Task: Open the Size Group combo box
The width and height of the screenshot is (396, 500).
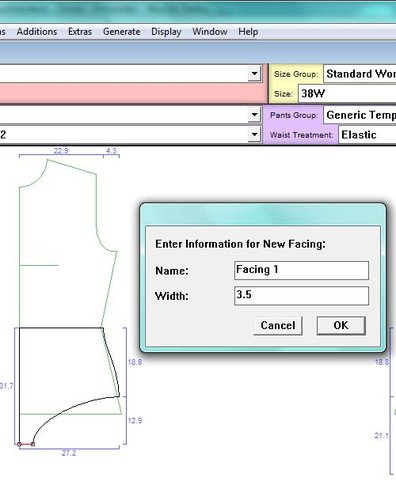Action: (360, 74)
